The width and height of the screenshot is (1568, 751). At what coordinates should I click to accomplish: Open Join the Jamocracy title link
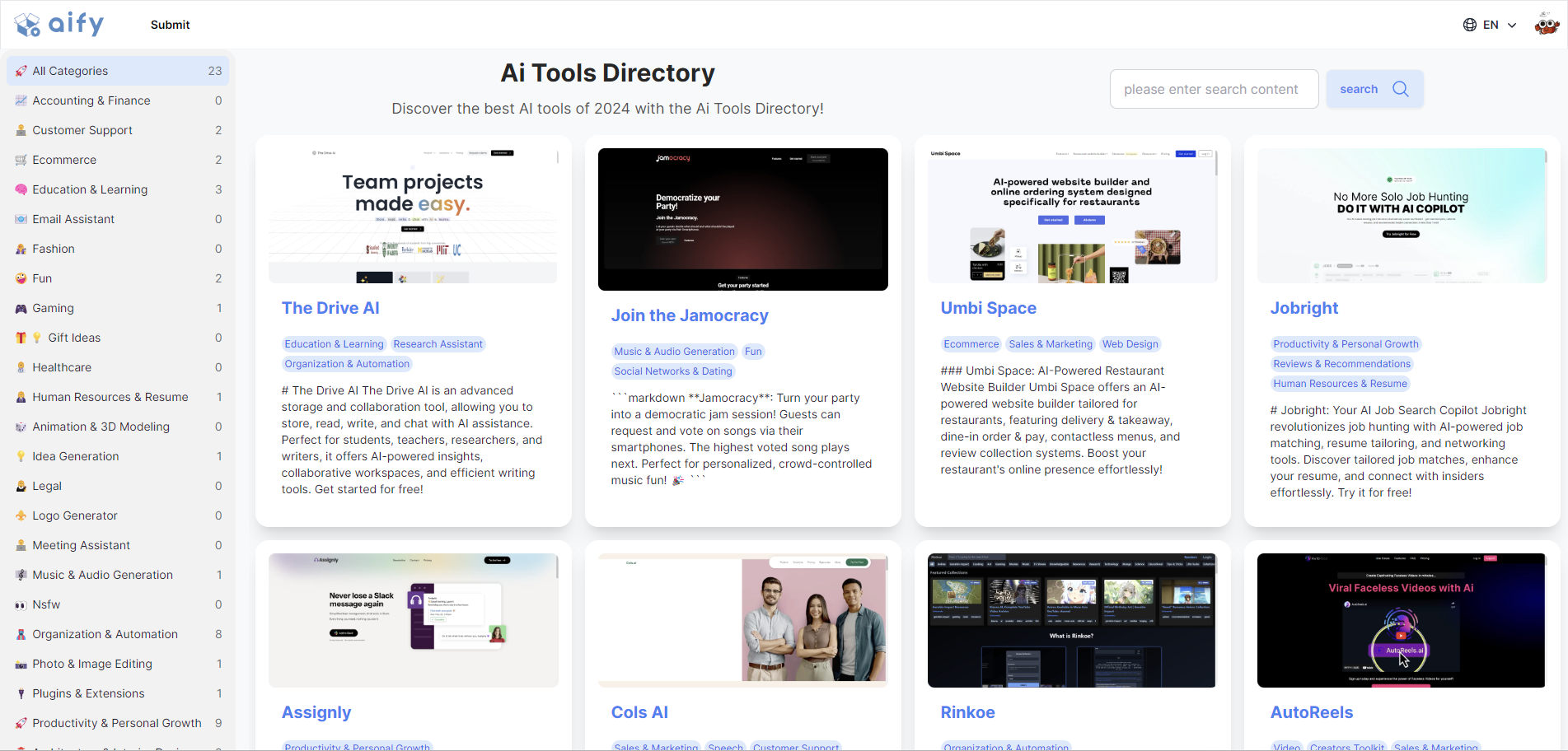(690, 315)
